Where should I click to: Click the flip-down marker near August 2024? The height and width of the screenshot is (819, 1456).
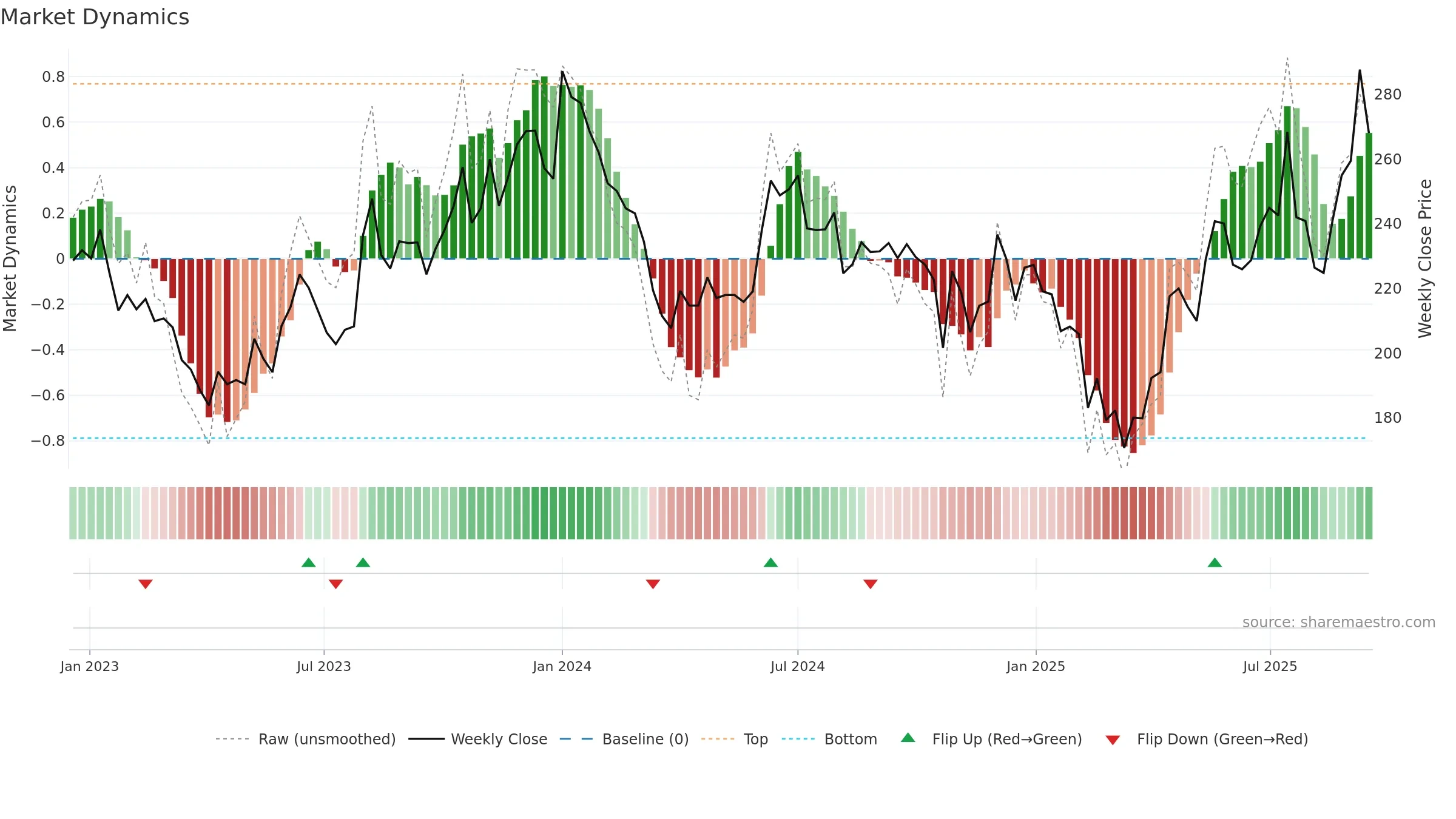coord(871,584)
